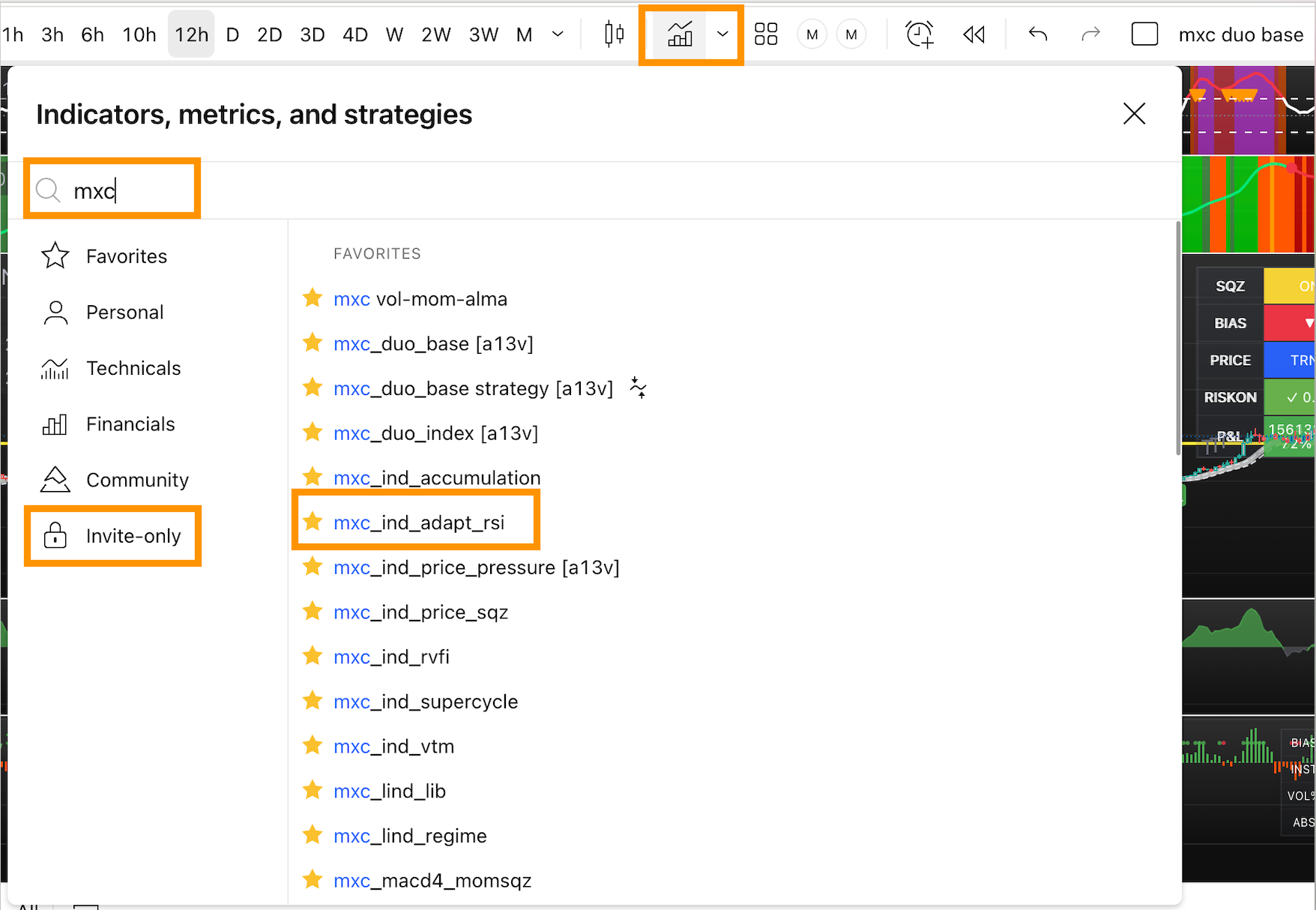1316x910 pixels.
Task: Click the SQZ cell in chart table
Action: 1230,286
